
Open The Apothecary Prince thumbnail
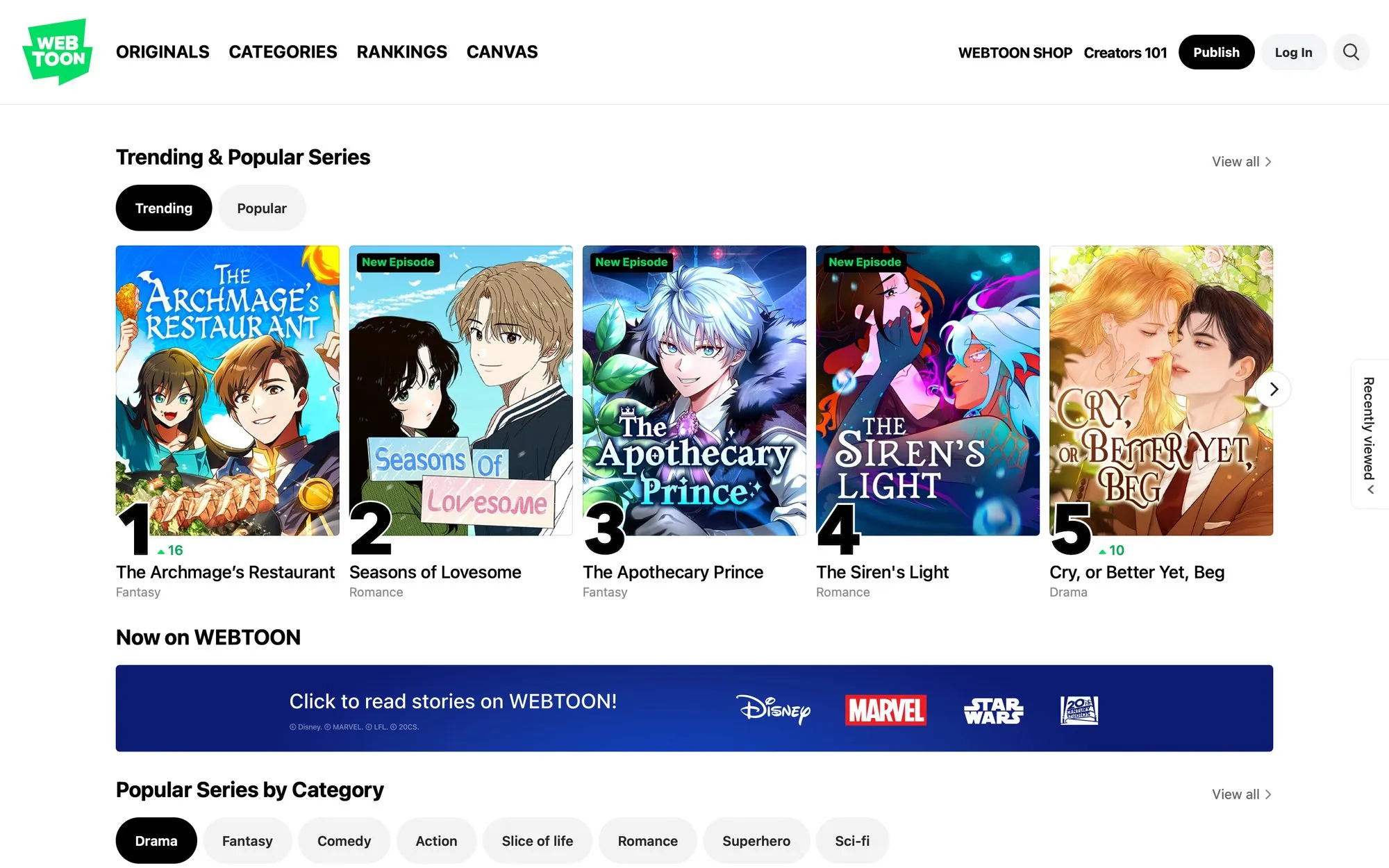694,389
